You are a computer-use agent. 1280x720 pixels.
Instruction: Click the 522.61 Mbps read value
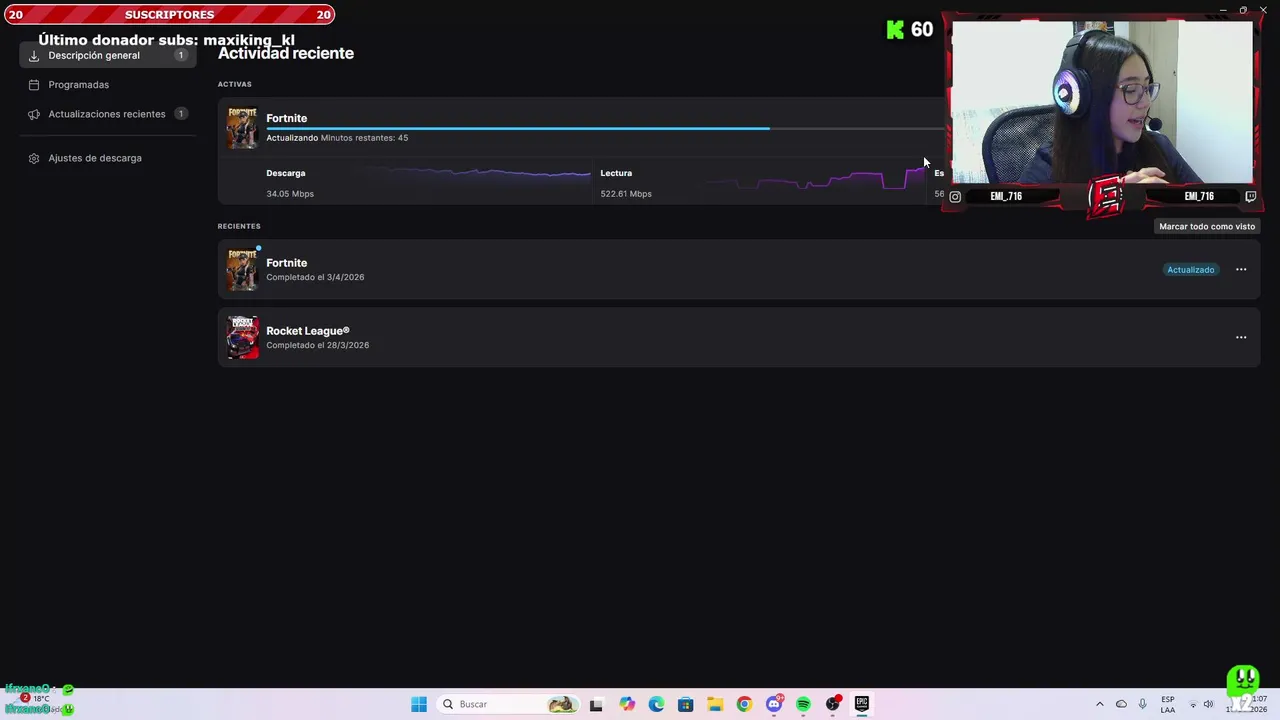point(626,194)
